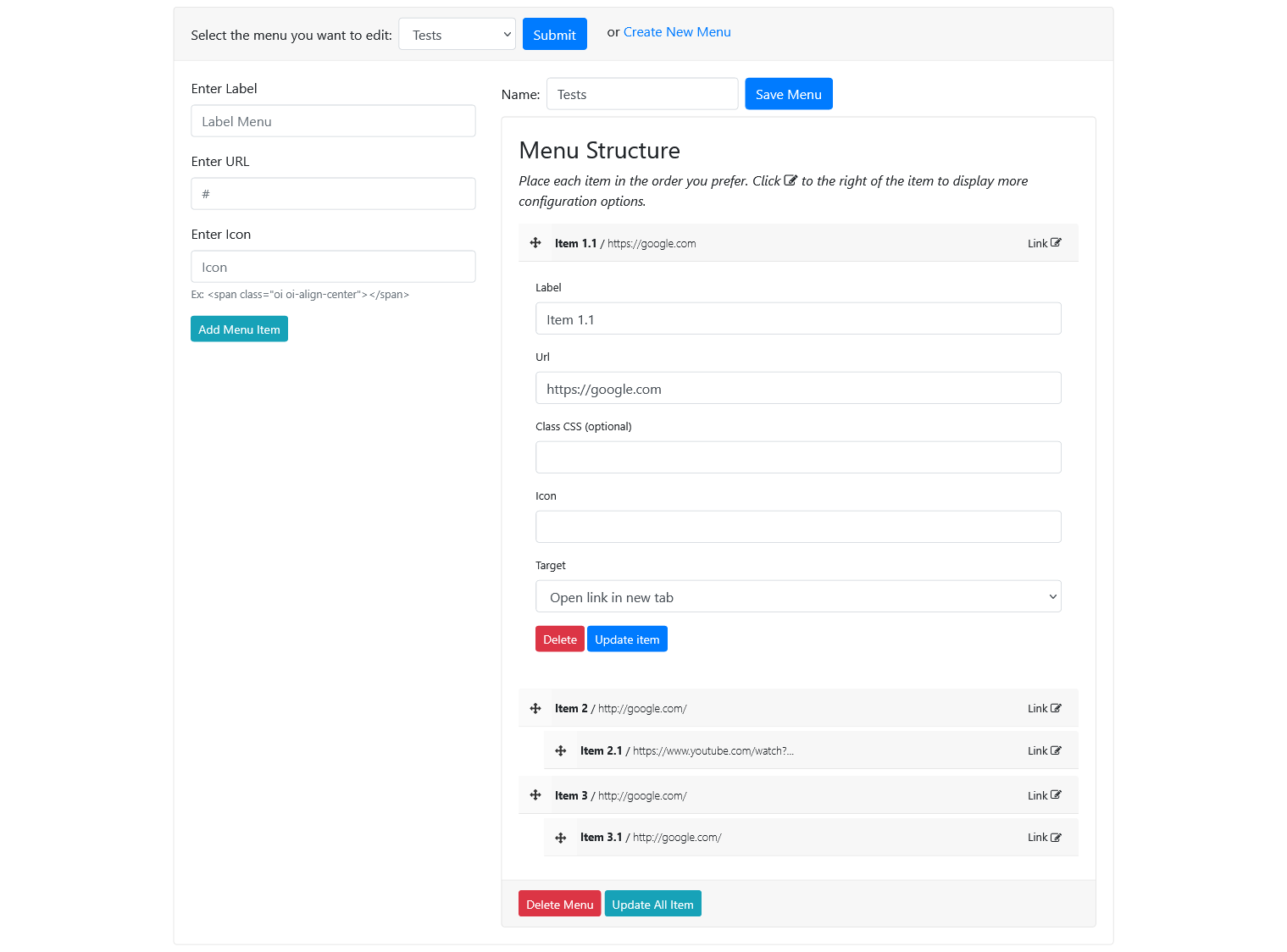This screenshot has width=1287, height=952.
Task: Select 'Open link in new tab' combo box
Action: 797,596
